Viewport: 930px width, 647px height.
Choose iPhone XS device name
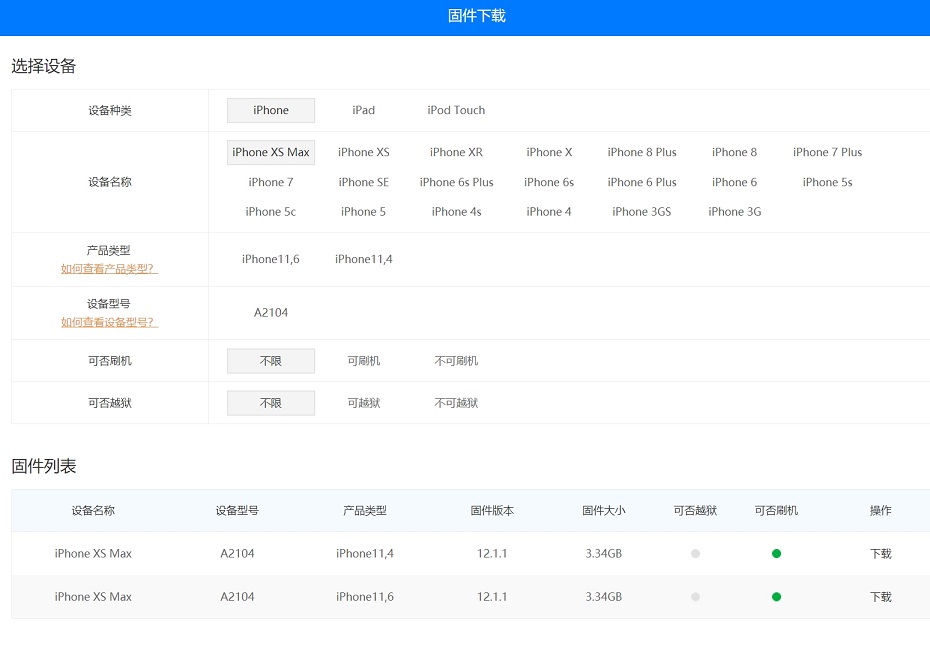tap(364, 152)
